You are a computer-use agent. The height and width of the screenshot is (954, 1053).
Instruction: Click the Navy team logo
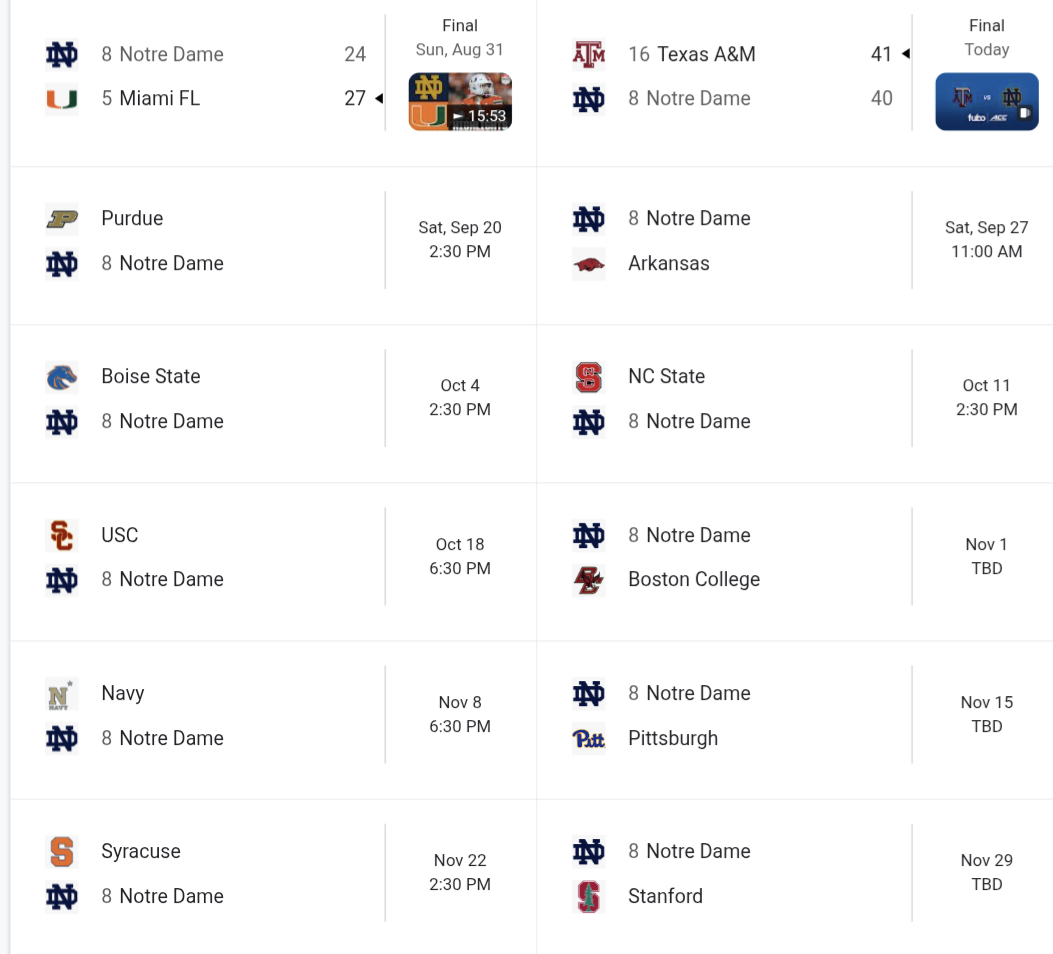[x=62, y=694]
